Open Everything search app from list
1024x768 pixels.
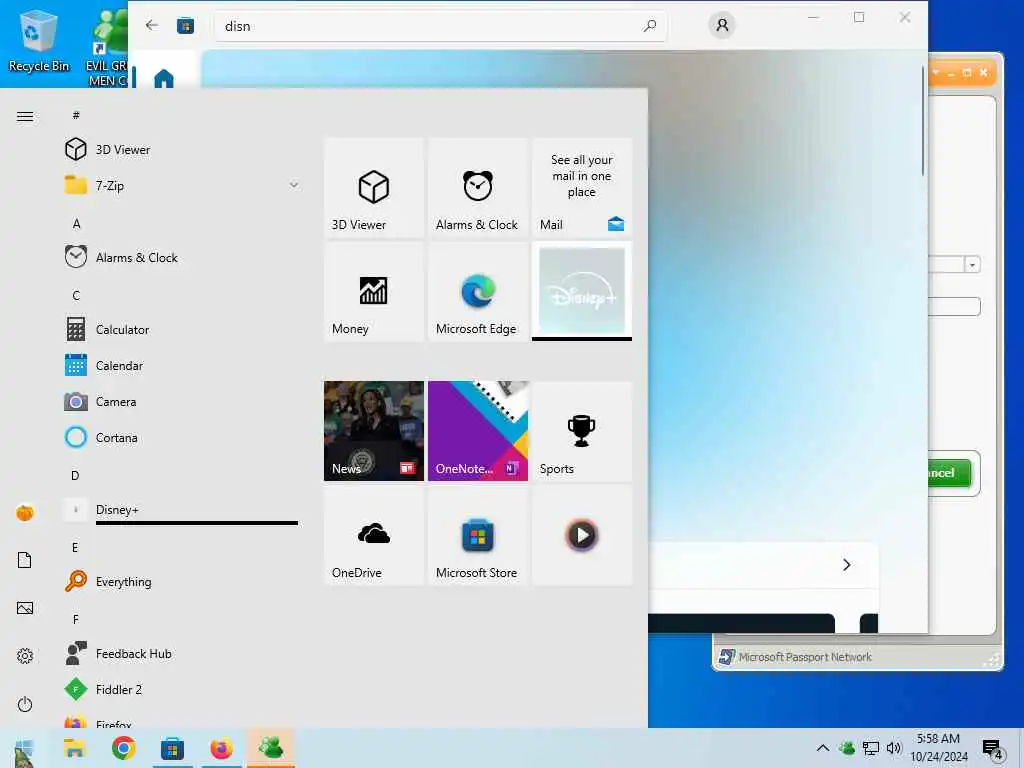tap(181, 581)
